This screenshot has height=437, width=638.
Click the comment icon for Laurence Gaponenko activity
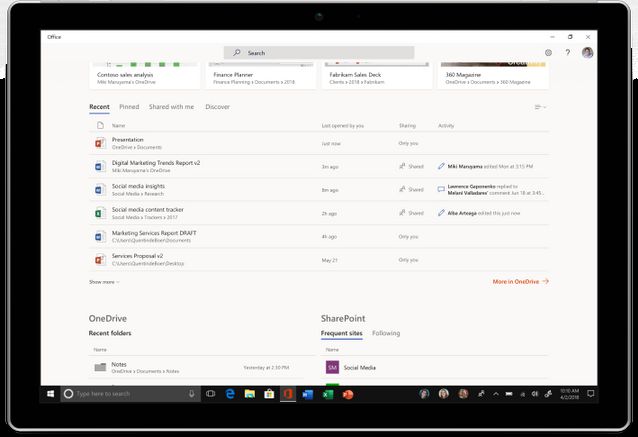click(x=441, y=189)
